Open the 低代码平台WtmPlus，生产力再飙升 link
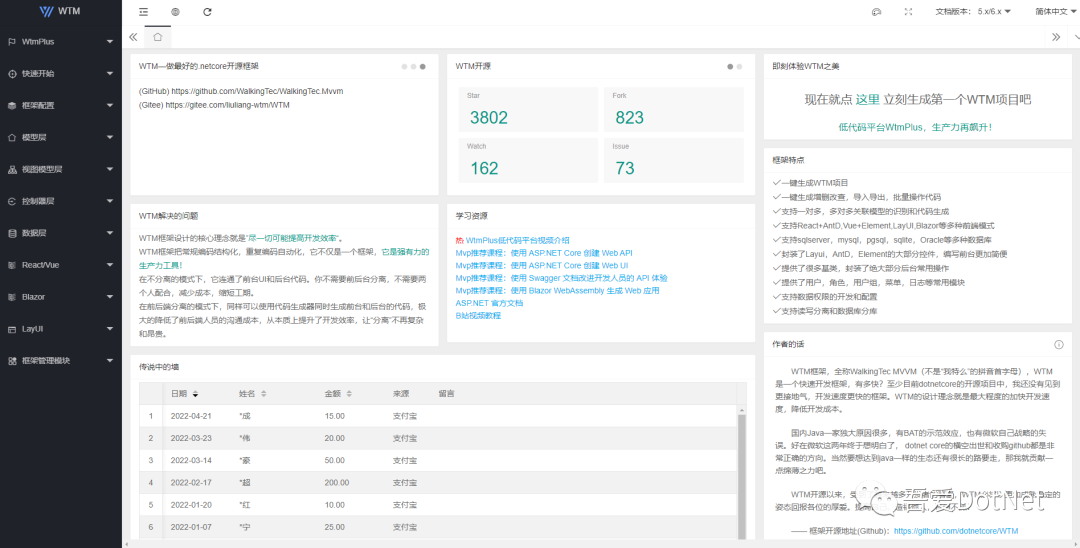 coord(915,127)
